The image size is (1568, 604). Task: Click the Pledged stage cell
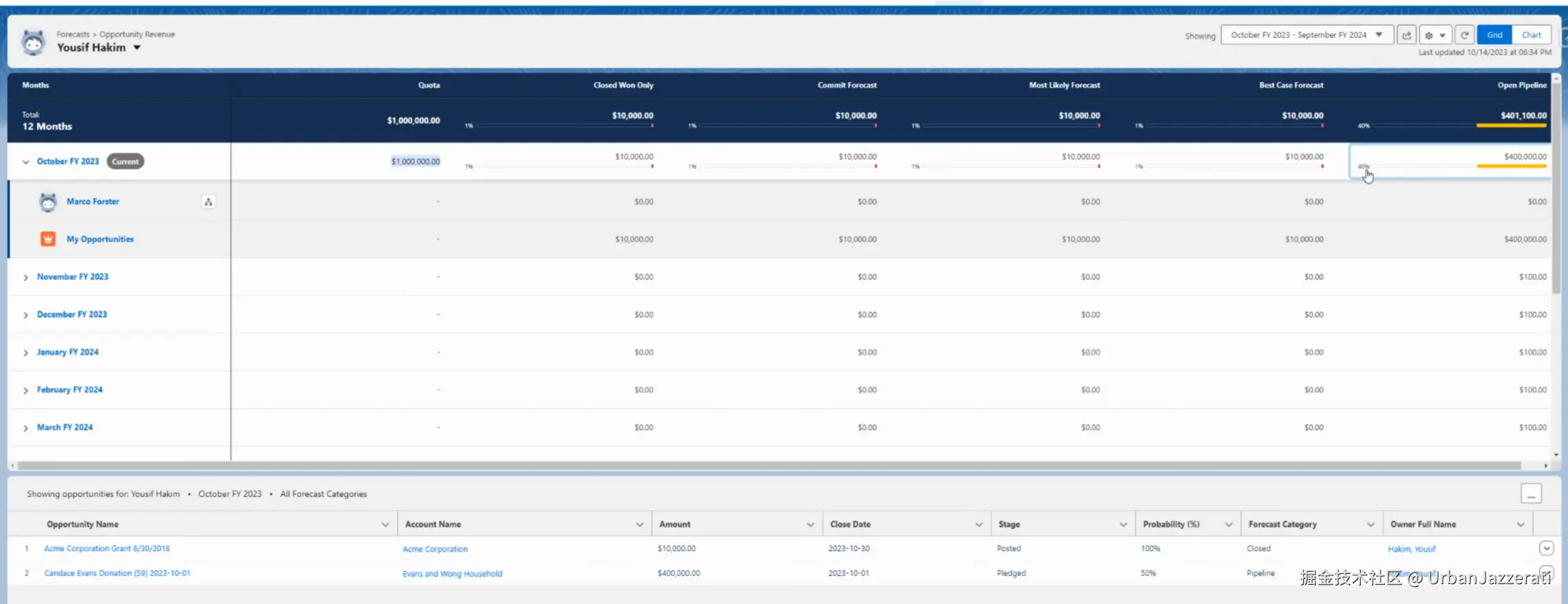tap(1011, 573)
